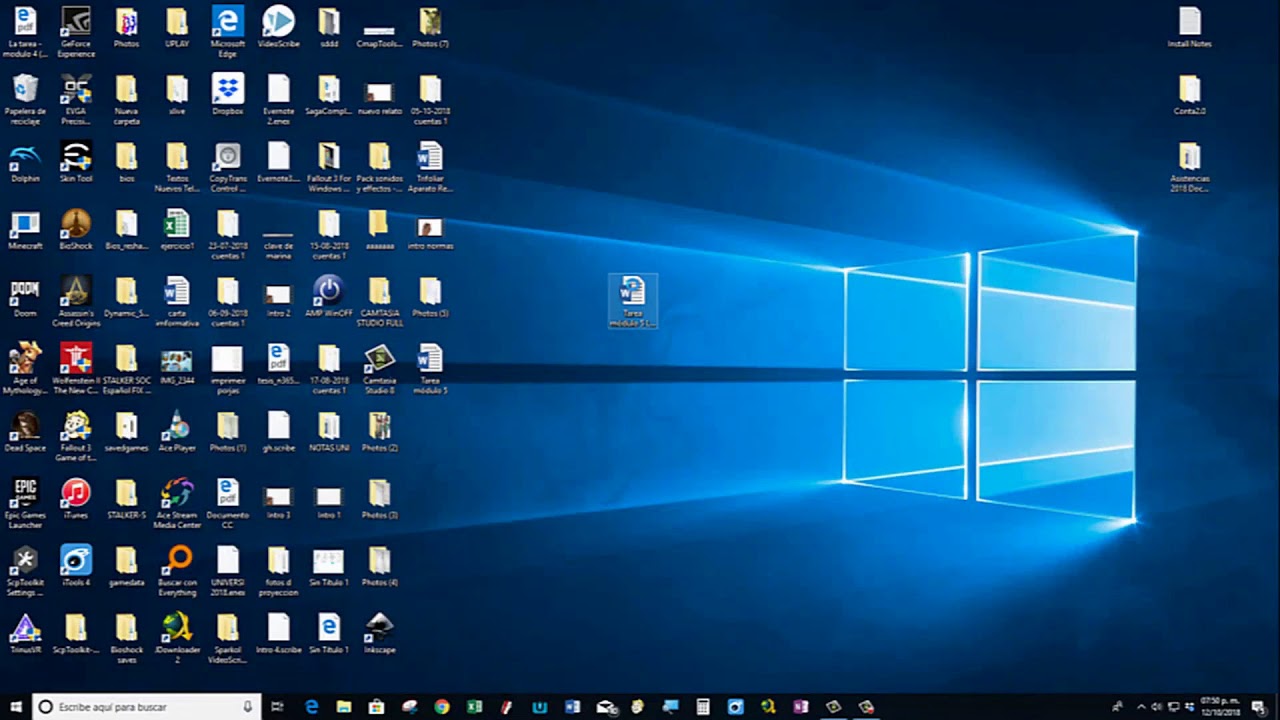Open Microsoft Store from the taskbar
This screenshot has height=720, width=1280.
pos(376,707)
